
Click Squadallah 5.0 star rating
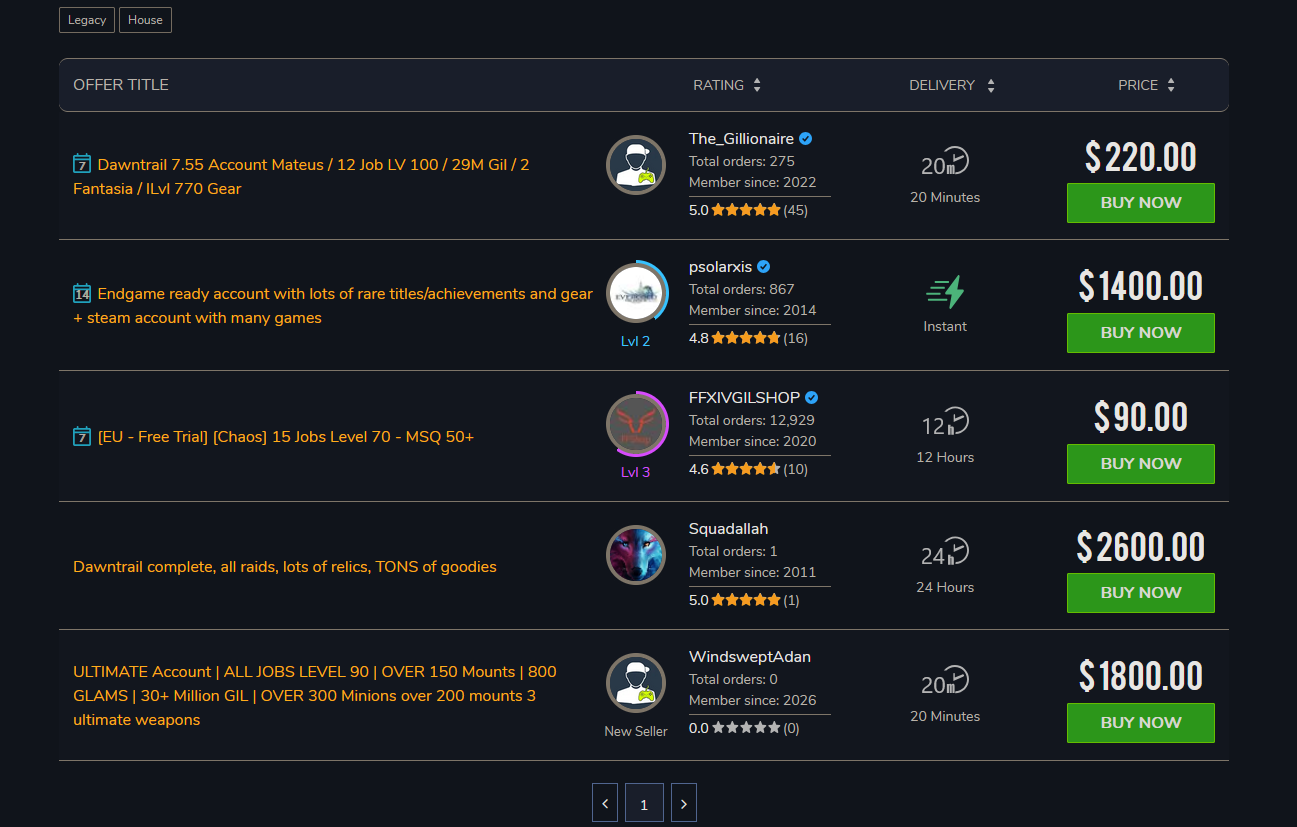click(x=744, y=600)
